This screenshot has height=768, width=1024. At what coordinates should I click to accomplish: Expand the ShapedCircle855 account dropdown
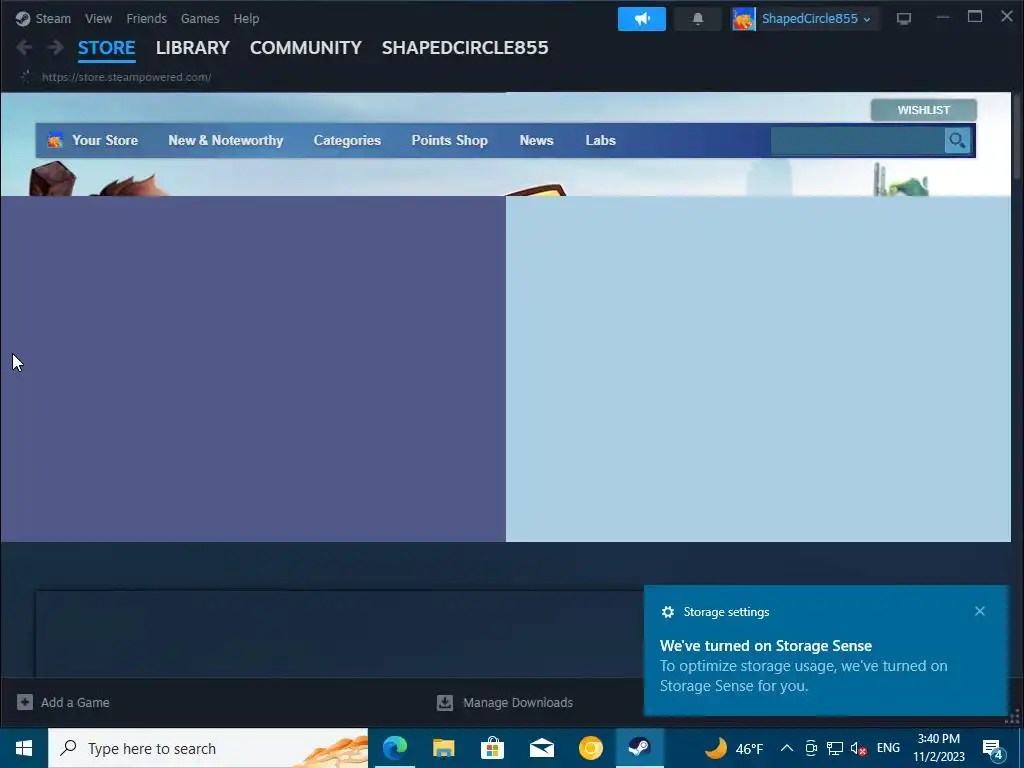pyautogui.click(x=867, y=20)
